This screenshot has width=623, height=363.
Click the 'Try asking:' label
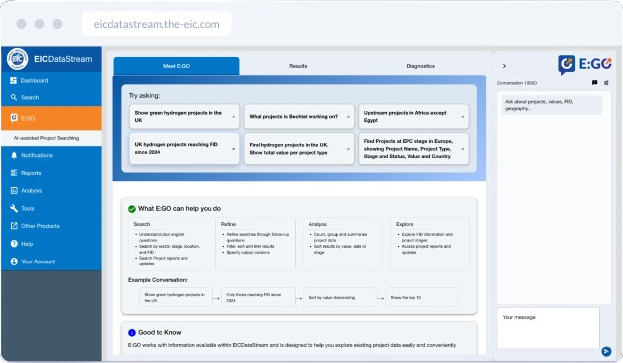tap(144, 96)
